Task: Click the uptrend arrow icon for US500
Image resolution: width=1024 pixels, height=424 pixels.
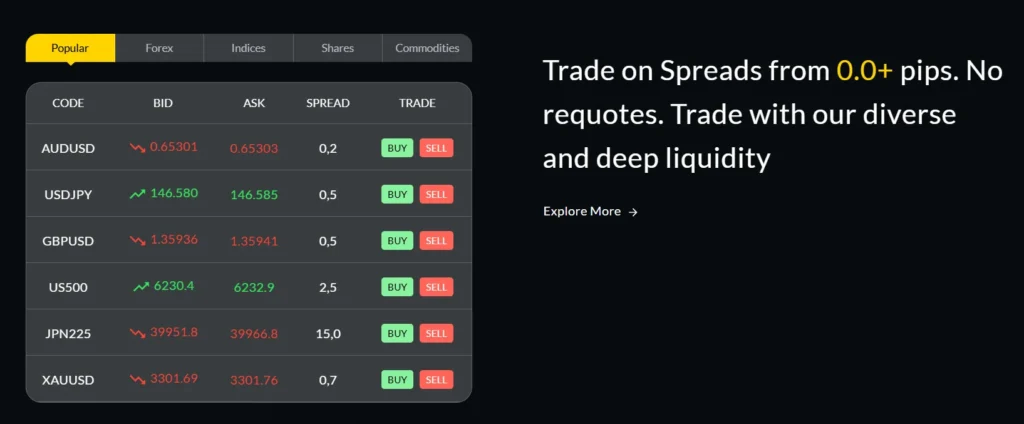Action: click(141, 286)
